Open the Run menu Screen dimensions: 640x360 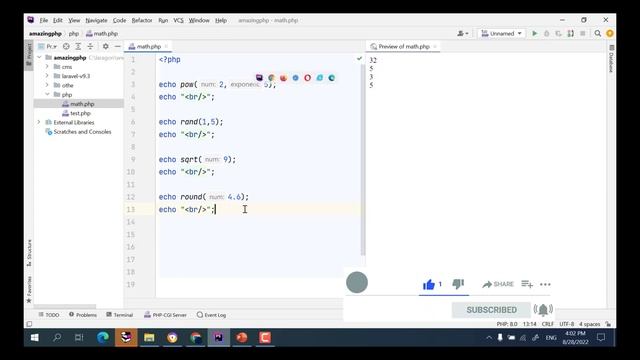click(163, 20)
